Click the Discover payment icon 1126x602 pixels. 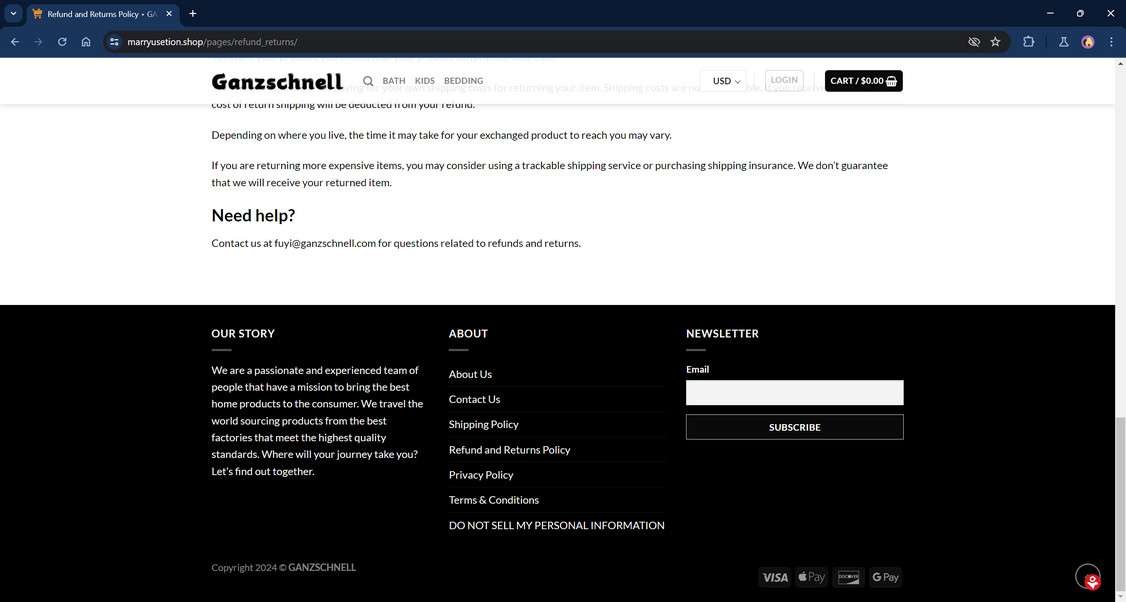(x=848, y=578)
